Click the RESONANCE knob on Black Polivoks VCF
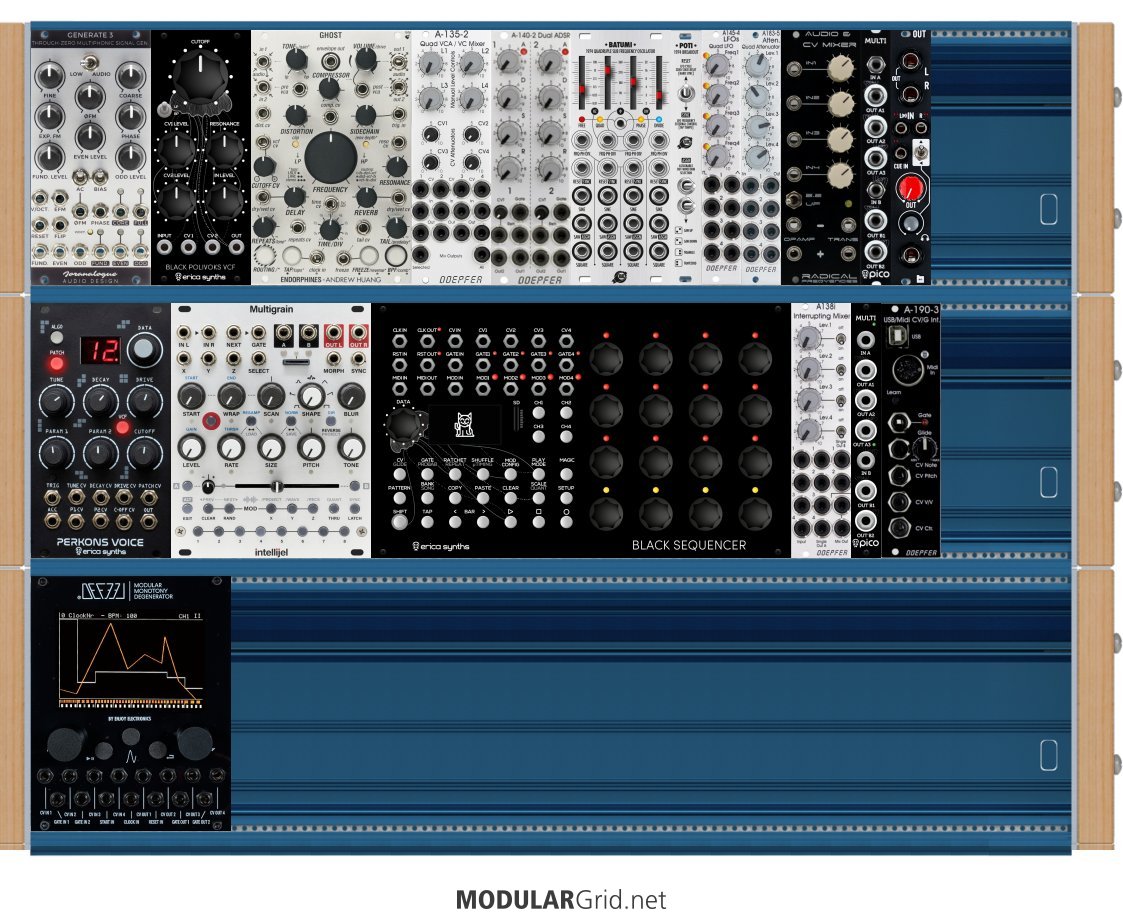This screenshot has width=1123, height=921. (x=226, y=148)
